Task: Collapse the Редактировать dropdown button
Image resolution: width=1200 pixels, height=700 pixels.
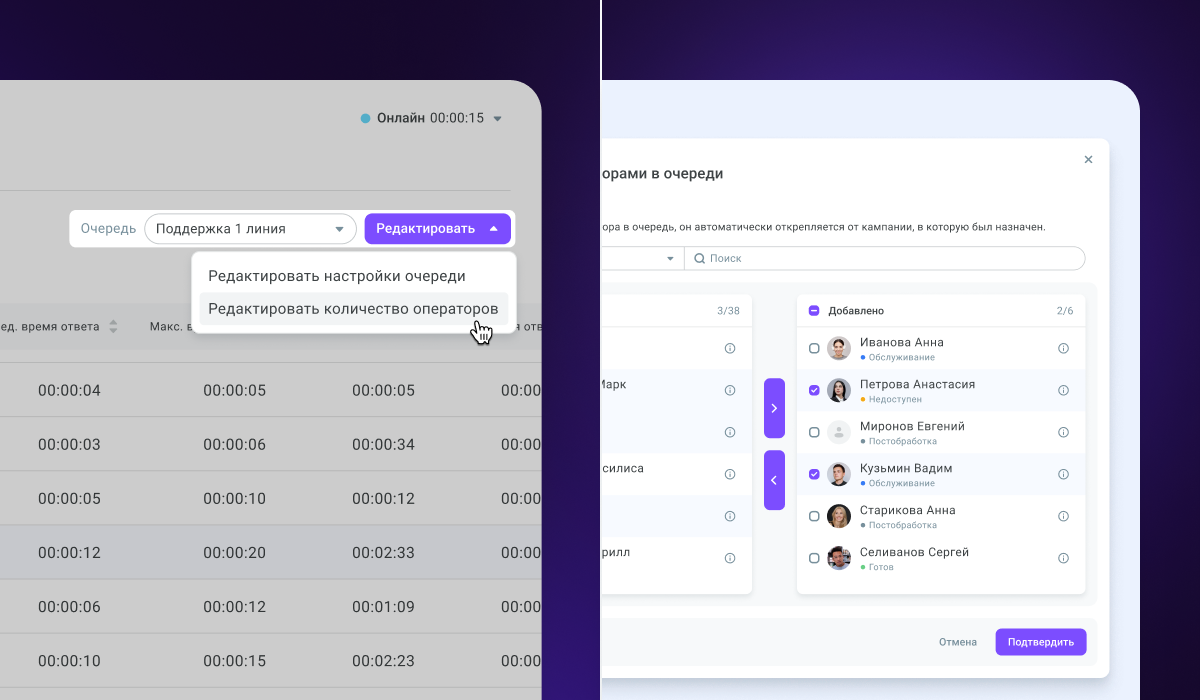Action: (437, 228)
